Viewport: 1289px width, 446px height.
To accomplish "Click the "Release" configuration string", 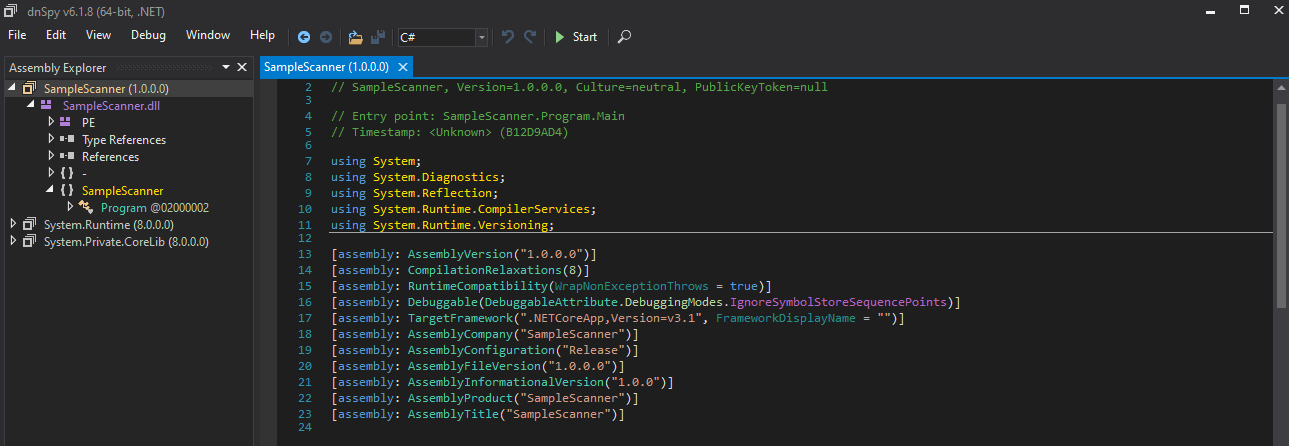I will click(592, 350).
